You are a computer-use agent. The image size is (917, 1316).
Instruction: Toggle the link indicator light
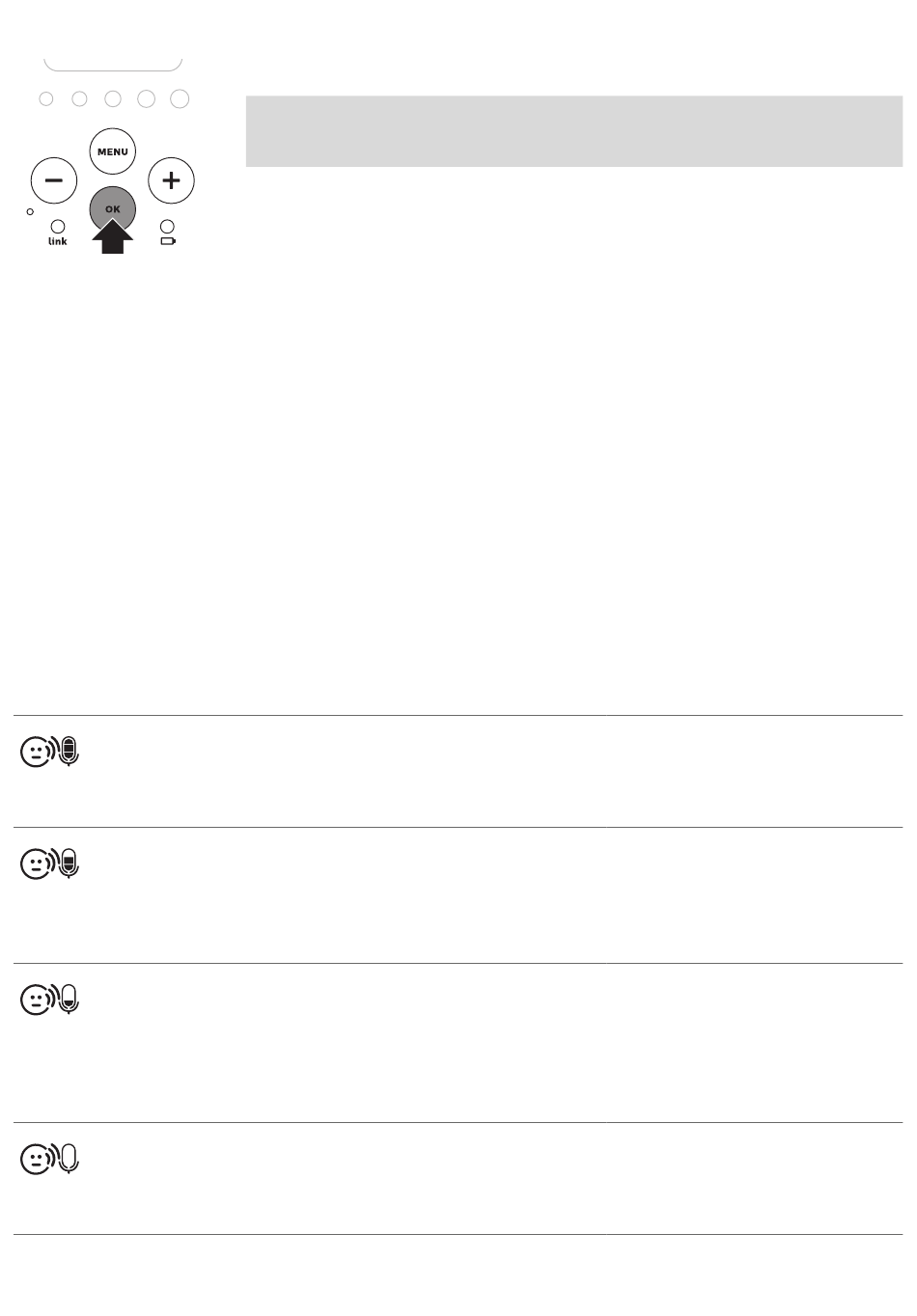click(57, 227)
